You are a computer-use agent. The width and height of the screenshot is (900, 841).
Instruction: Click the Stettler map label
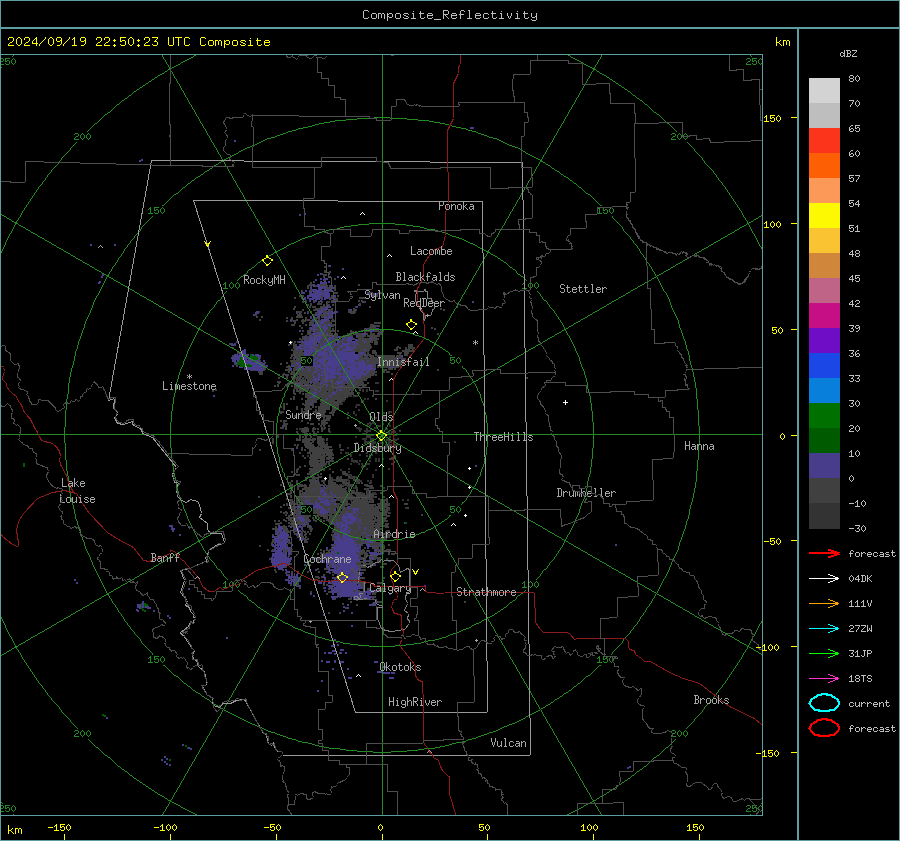583,289
